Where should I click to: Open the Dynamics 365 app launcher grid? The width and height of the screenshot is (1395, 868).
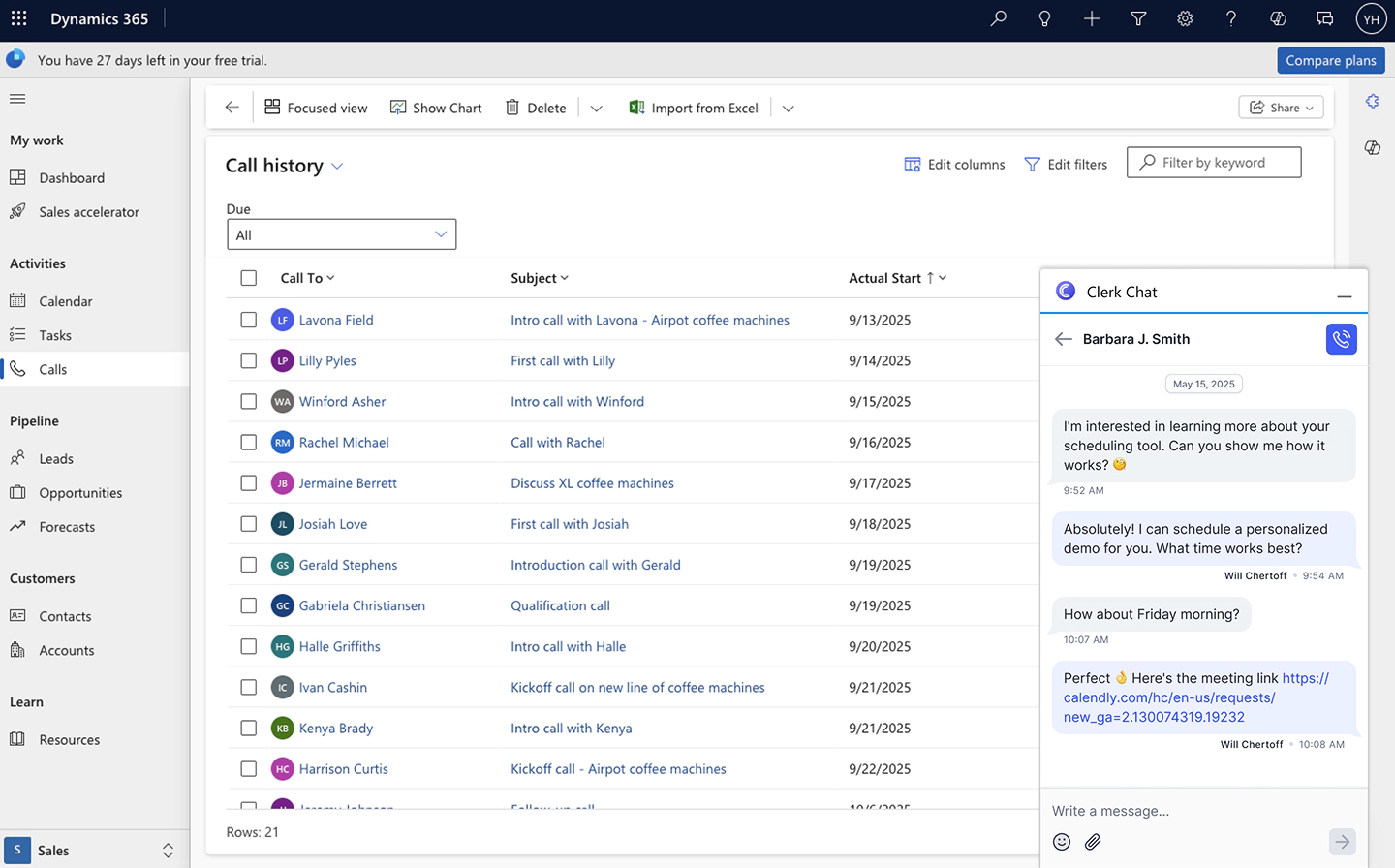tap(19, 18)
